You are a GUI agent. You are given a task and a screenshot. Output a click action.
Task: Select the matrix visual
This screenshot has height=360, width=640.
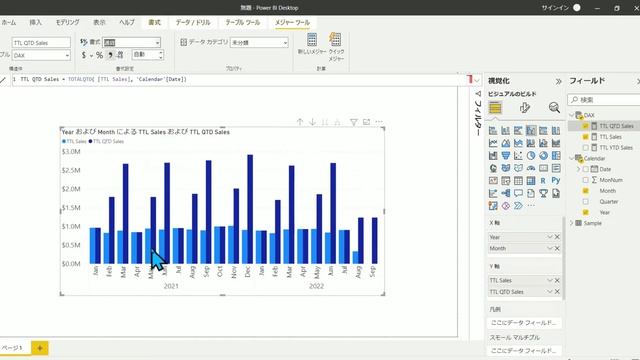click(531, 181)
